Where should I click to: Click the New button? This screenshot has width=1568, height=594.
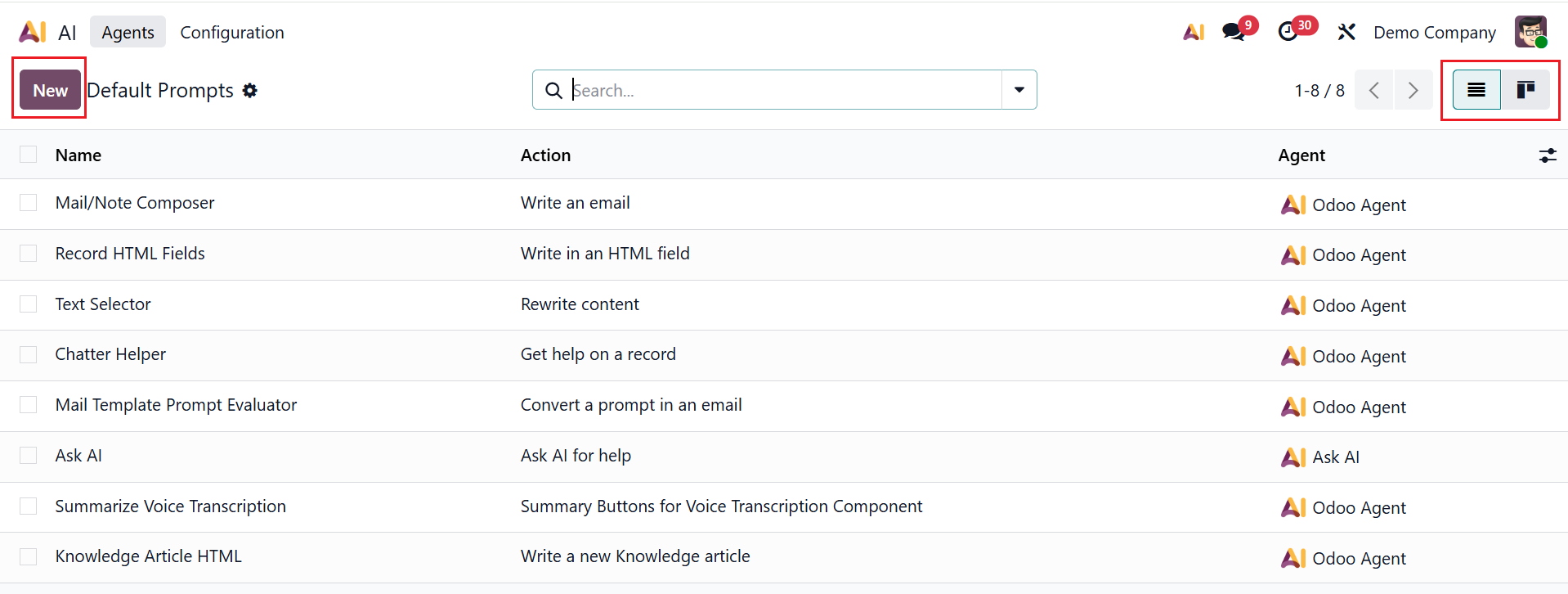50,90
